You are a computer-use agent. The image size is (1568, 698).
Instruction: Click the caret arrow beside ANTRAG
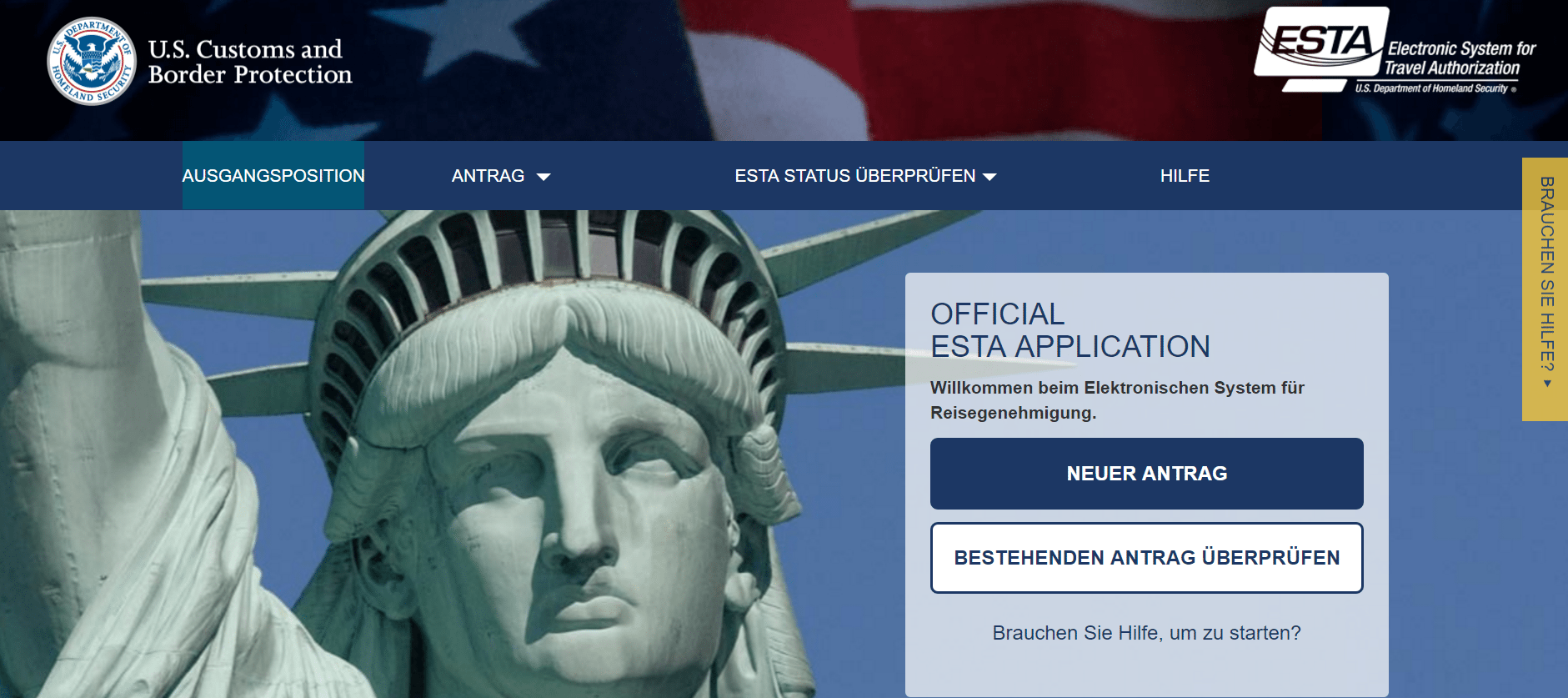544,177
